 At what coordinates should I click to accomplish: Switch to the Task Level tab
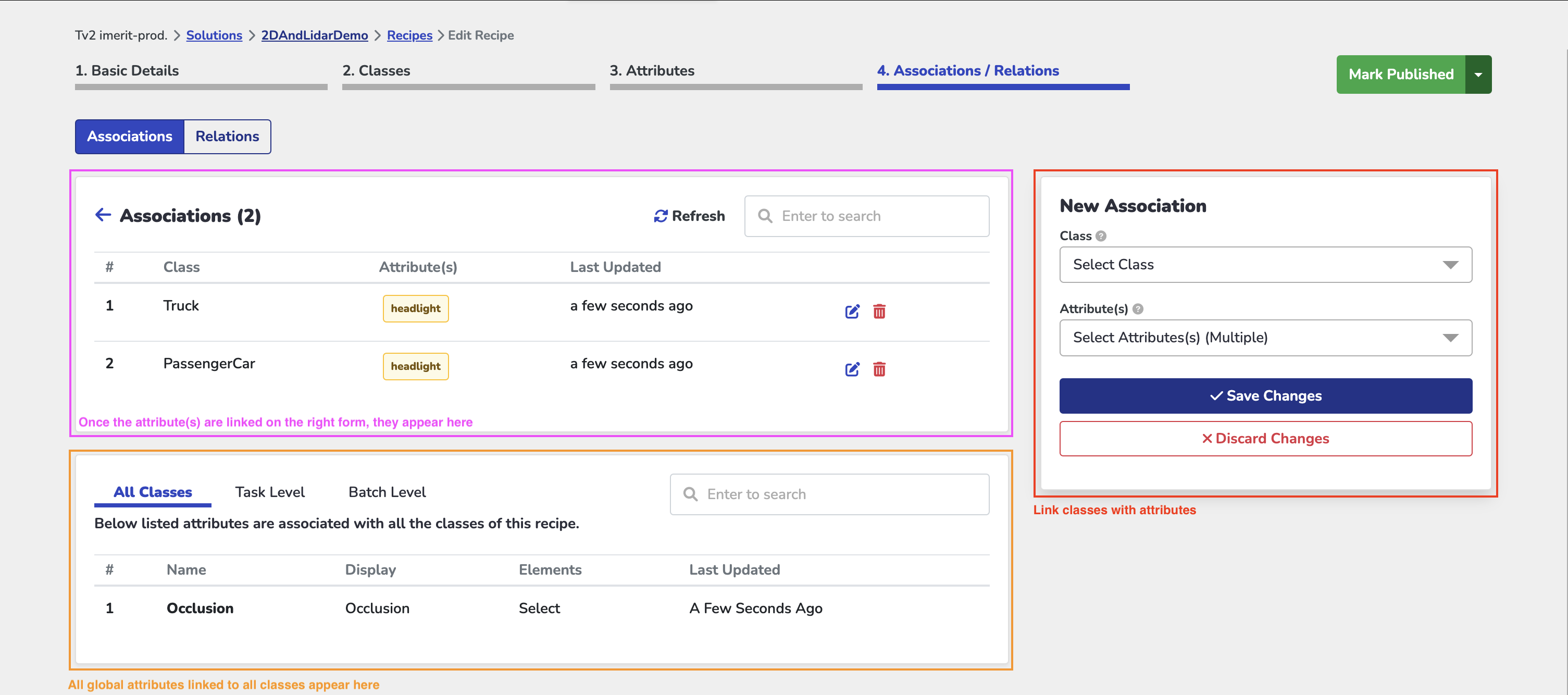pos(270,492)
